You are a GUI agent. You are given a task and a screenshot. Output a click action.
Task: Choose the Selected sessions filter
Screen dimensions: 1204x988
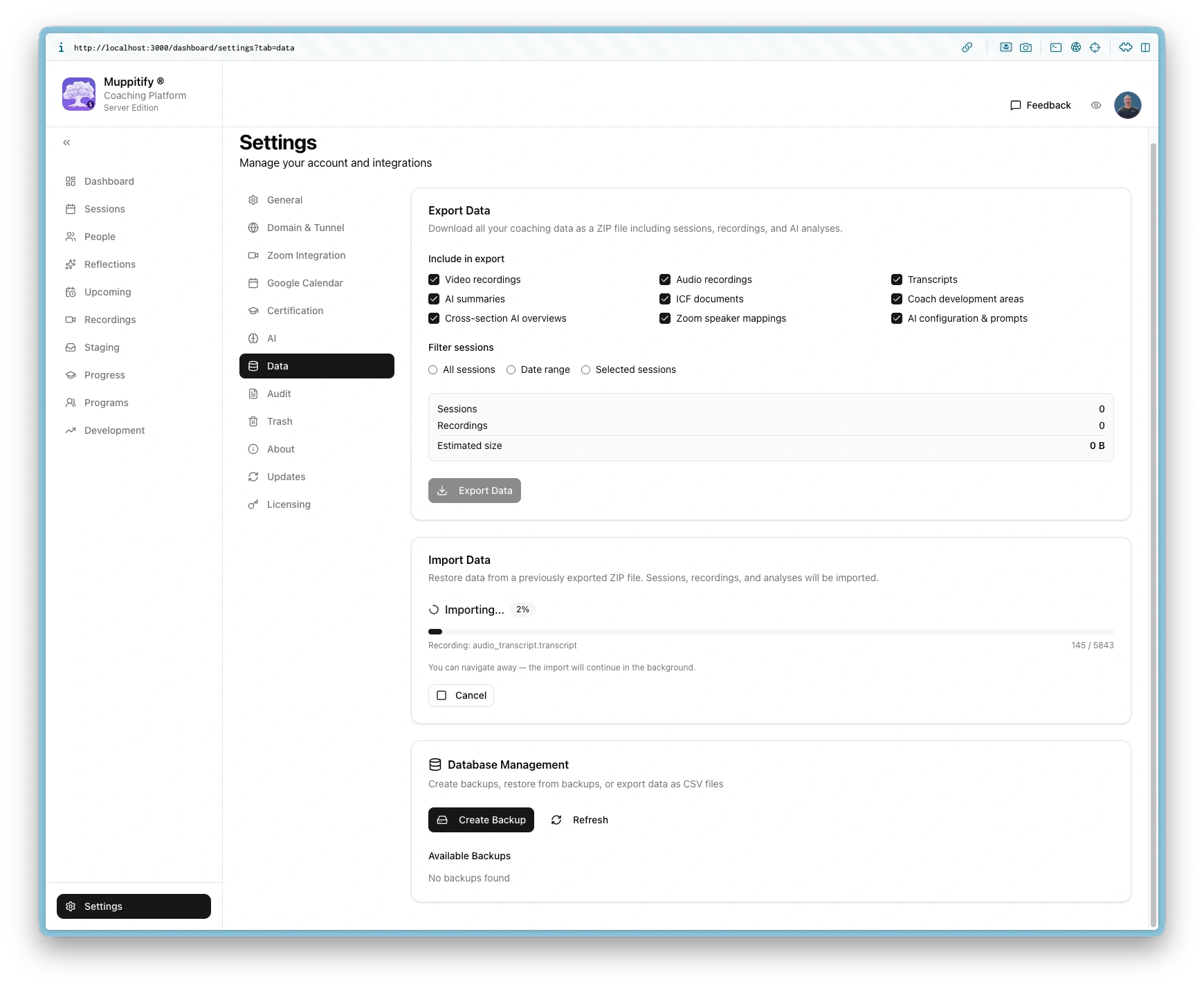[x=585, y=370]
